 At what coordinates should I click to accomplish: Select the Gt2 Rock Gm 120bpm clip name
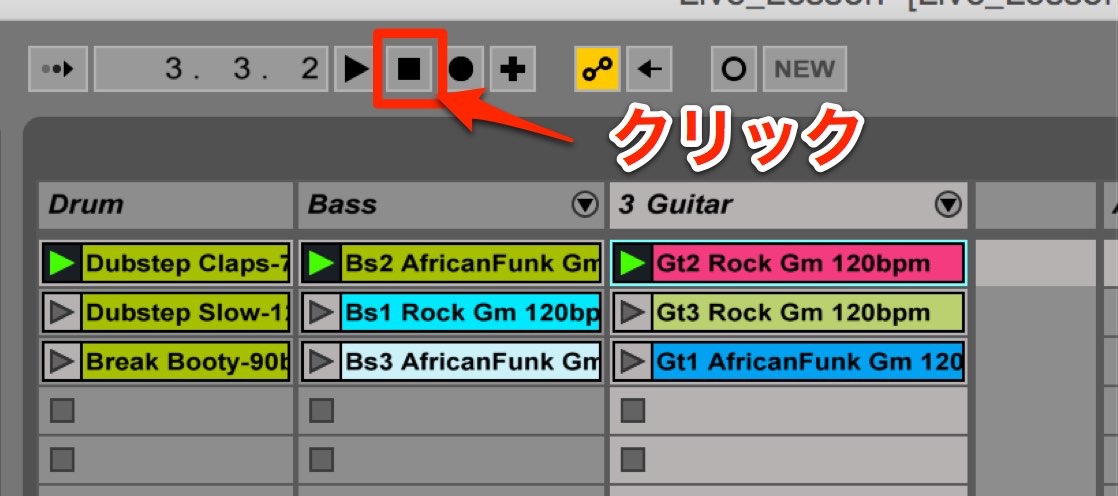808,264
